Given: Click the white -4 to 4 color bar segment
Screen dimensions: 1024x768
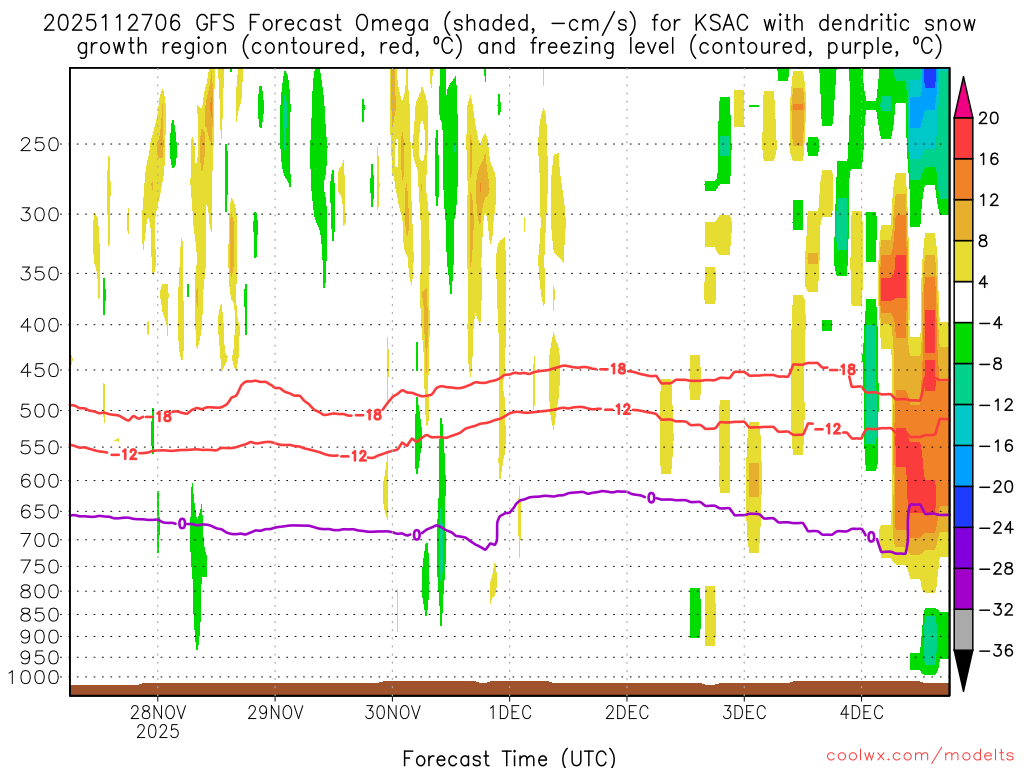Looking at the screenshot, I should tap(963, 302).
